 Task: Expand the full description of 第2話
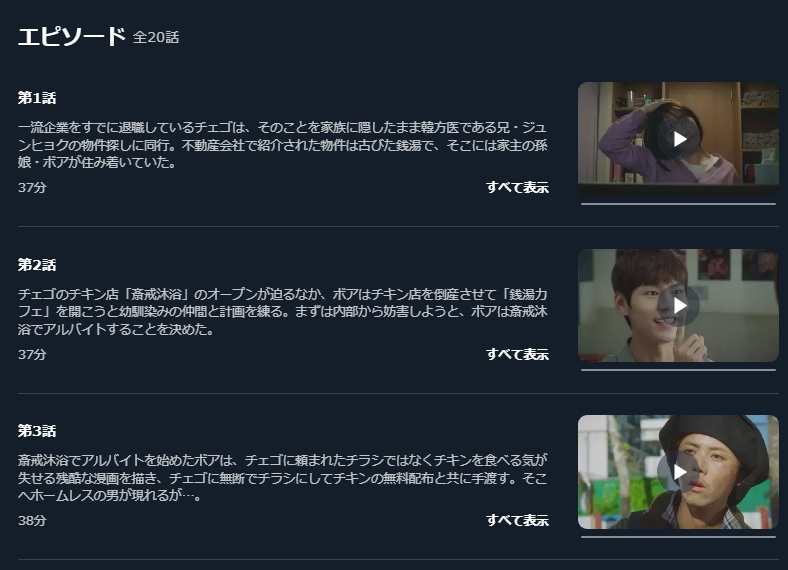coord(517,354)
